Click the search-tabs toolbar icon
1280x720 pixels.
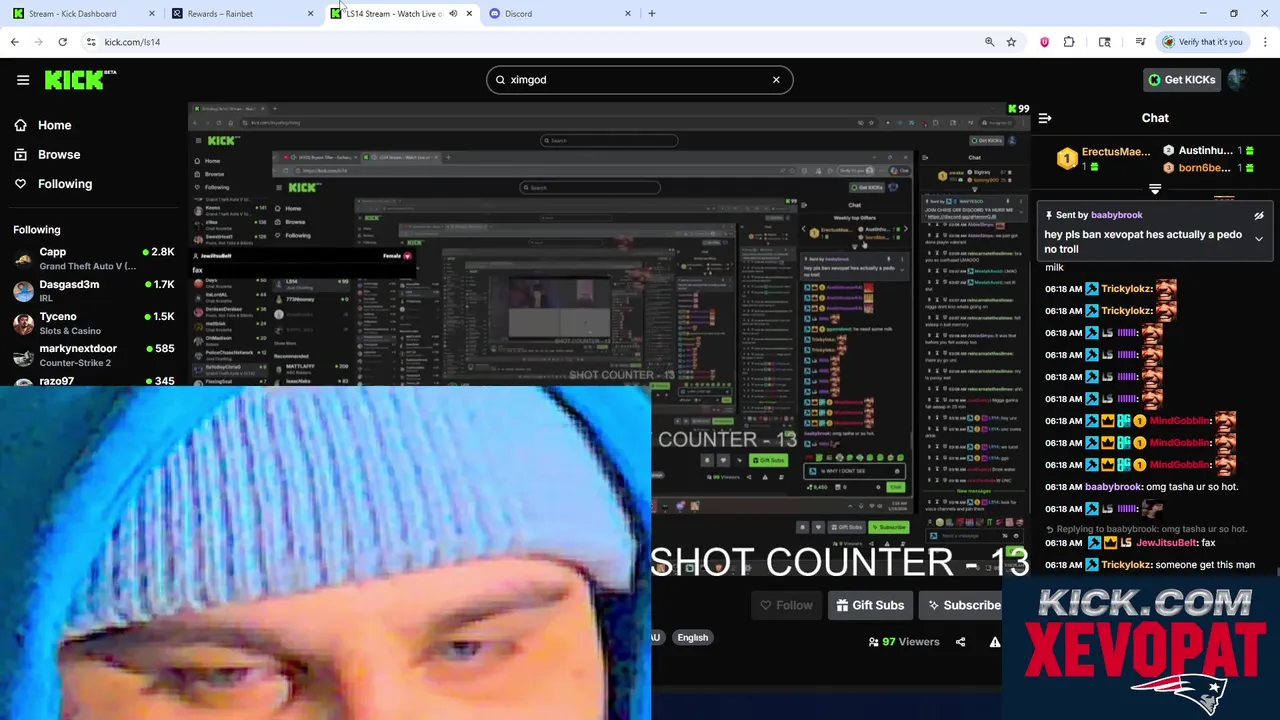coord(1104,42)
